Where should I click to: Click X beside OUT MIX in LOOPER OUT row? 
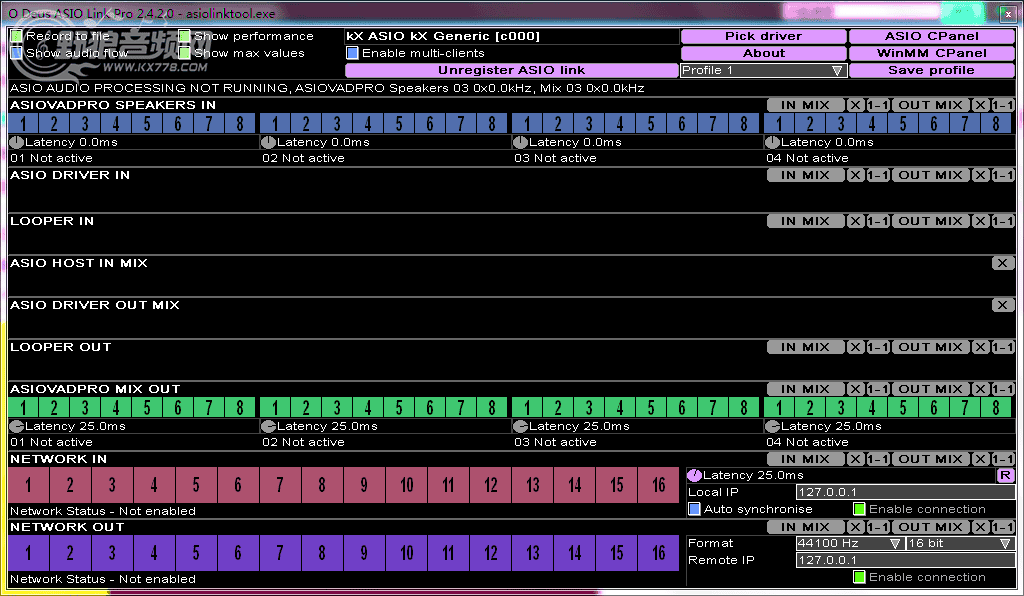980,347
